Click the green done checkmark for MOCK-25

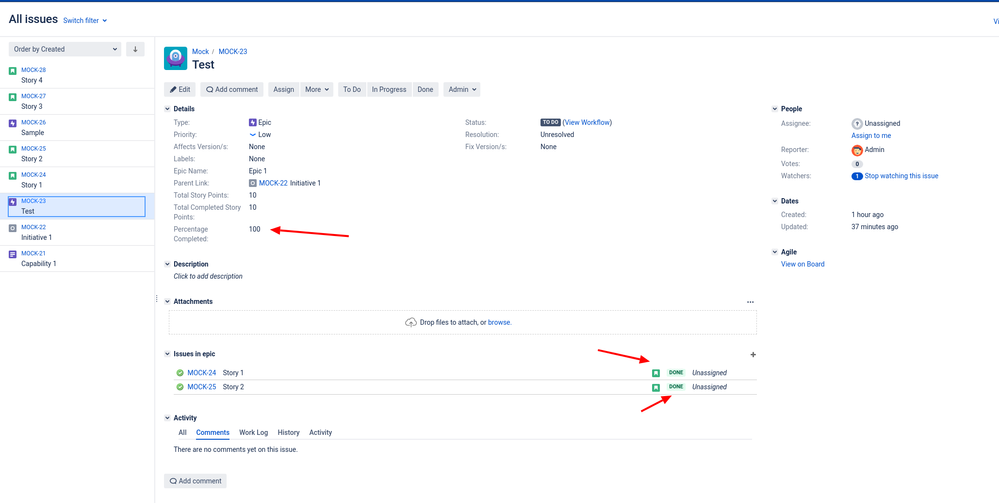pos(180,387)
